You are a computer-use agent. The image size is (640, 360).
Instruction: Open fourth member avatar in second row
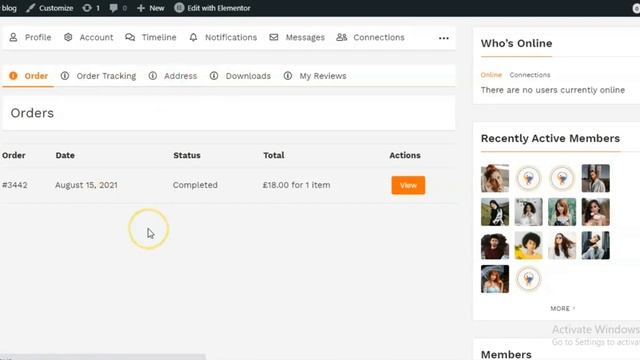coord(596,212)
